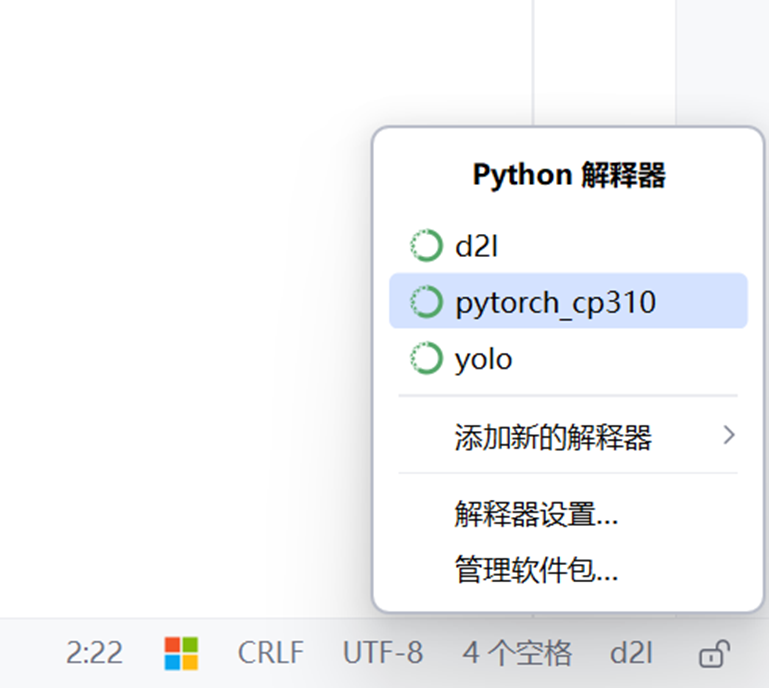The width and height of the screenshot is (769, 688).
Task: Open go-to-line via 2:22 position
Action: tap(95, 653)
